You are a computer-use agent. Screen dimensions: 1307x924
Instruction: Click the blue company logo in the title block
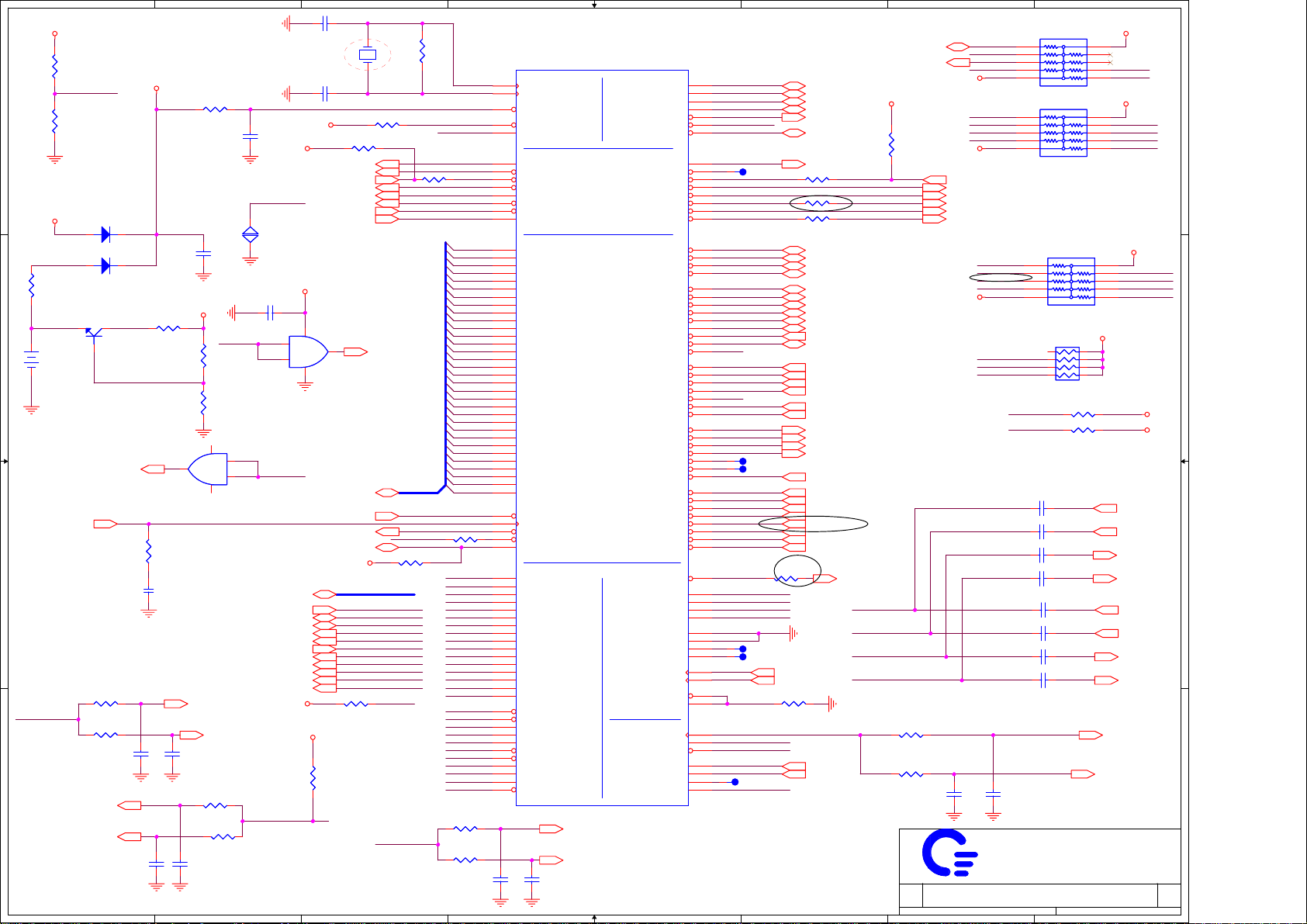click(x=949, y=853)
